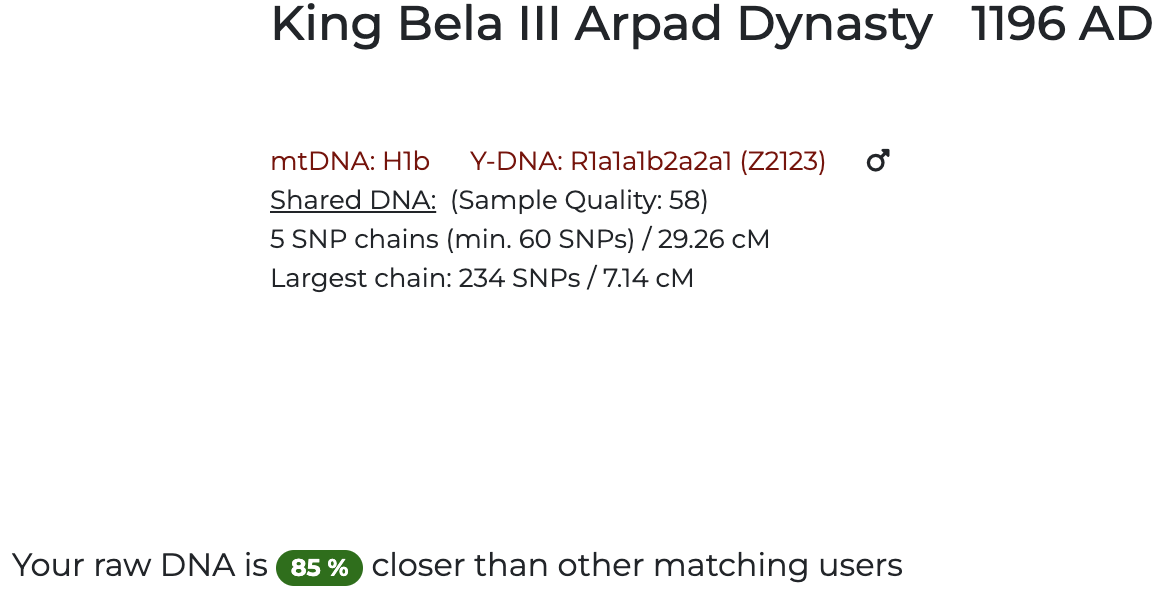This screenshot has height=610, width=1172.
Task: Click the green 85 % badge
Action: coord(319,567)
